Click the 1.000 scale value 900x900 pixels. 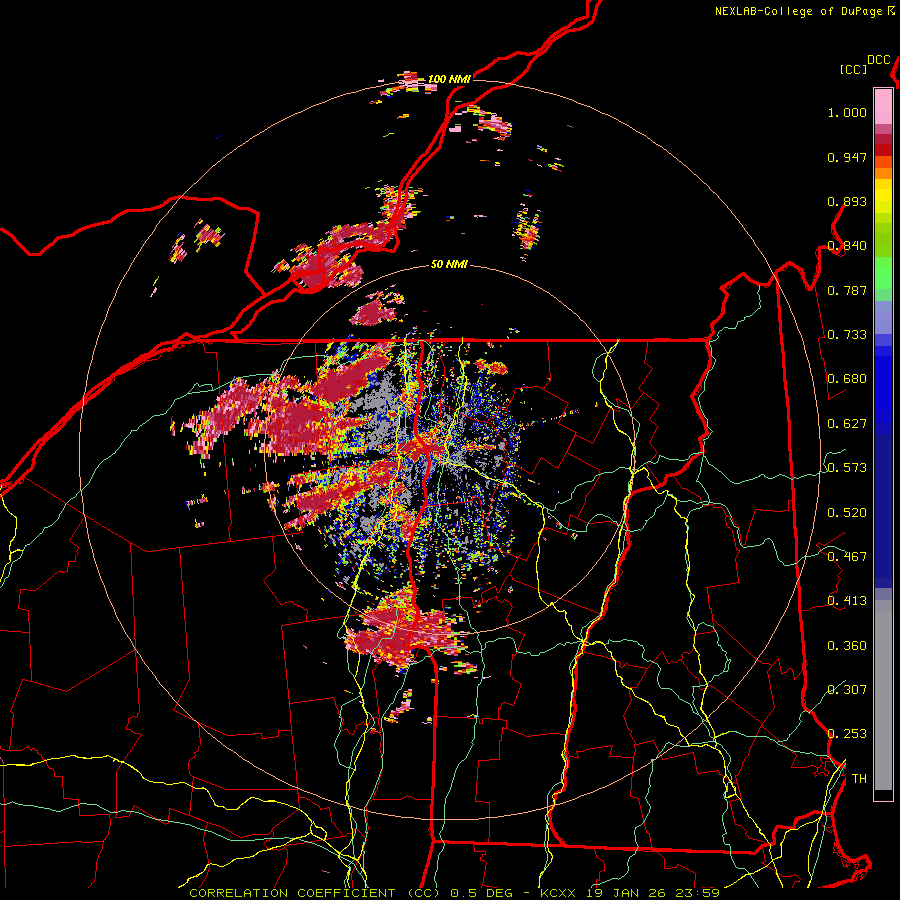(x=847, y=112)
